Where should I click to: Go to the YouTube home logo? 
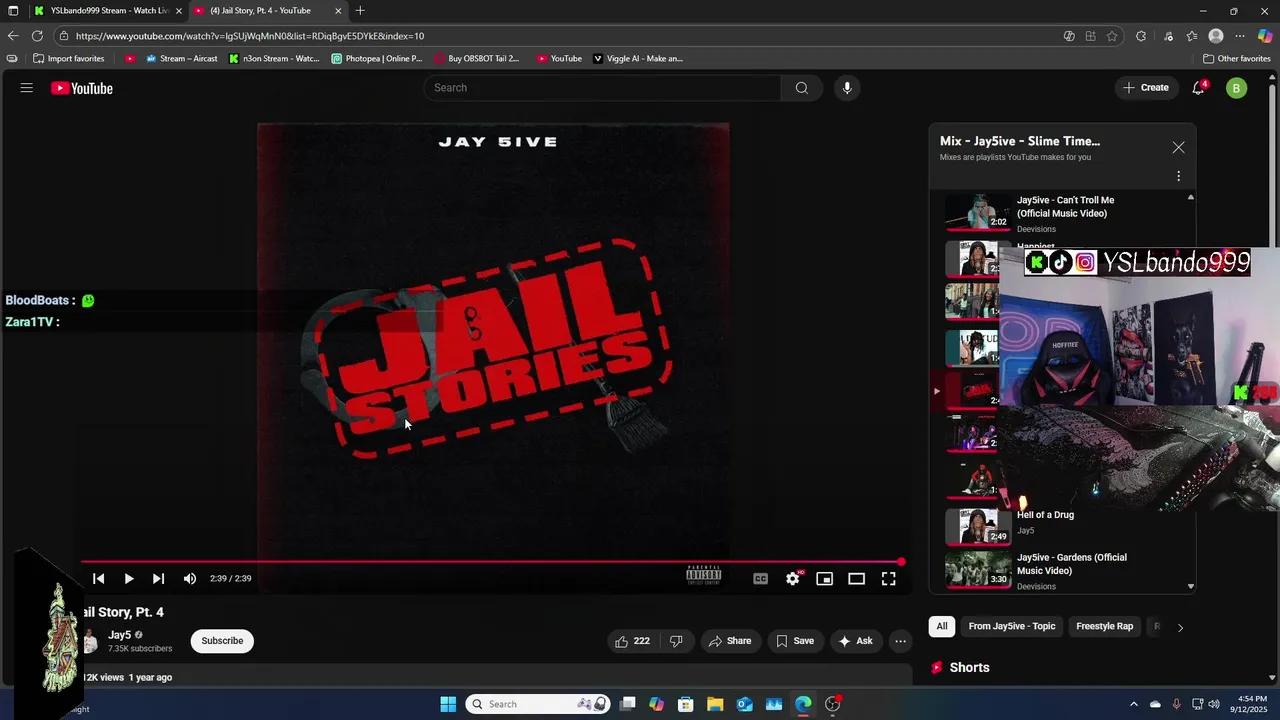point(82,88)
